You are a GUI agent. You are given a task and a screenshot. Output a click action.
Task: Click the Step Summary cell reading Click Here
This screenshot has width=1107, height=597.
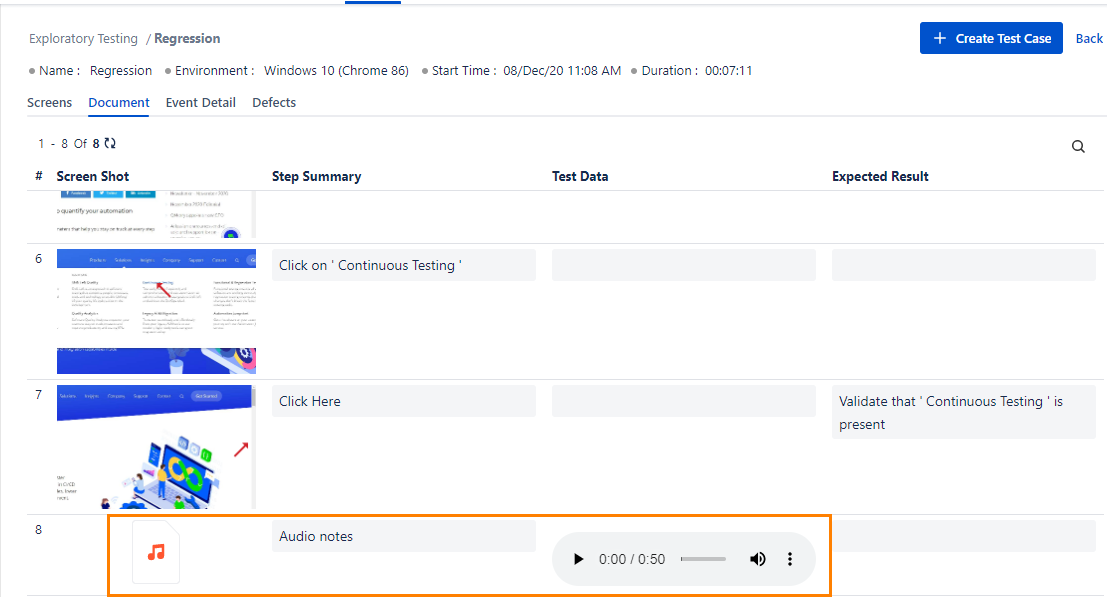point(403,400)
